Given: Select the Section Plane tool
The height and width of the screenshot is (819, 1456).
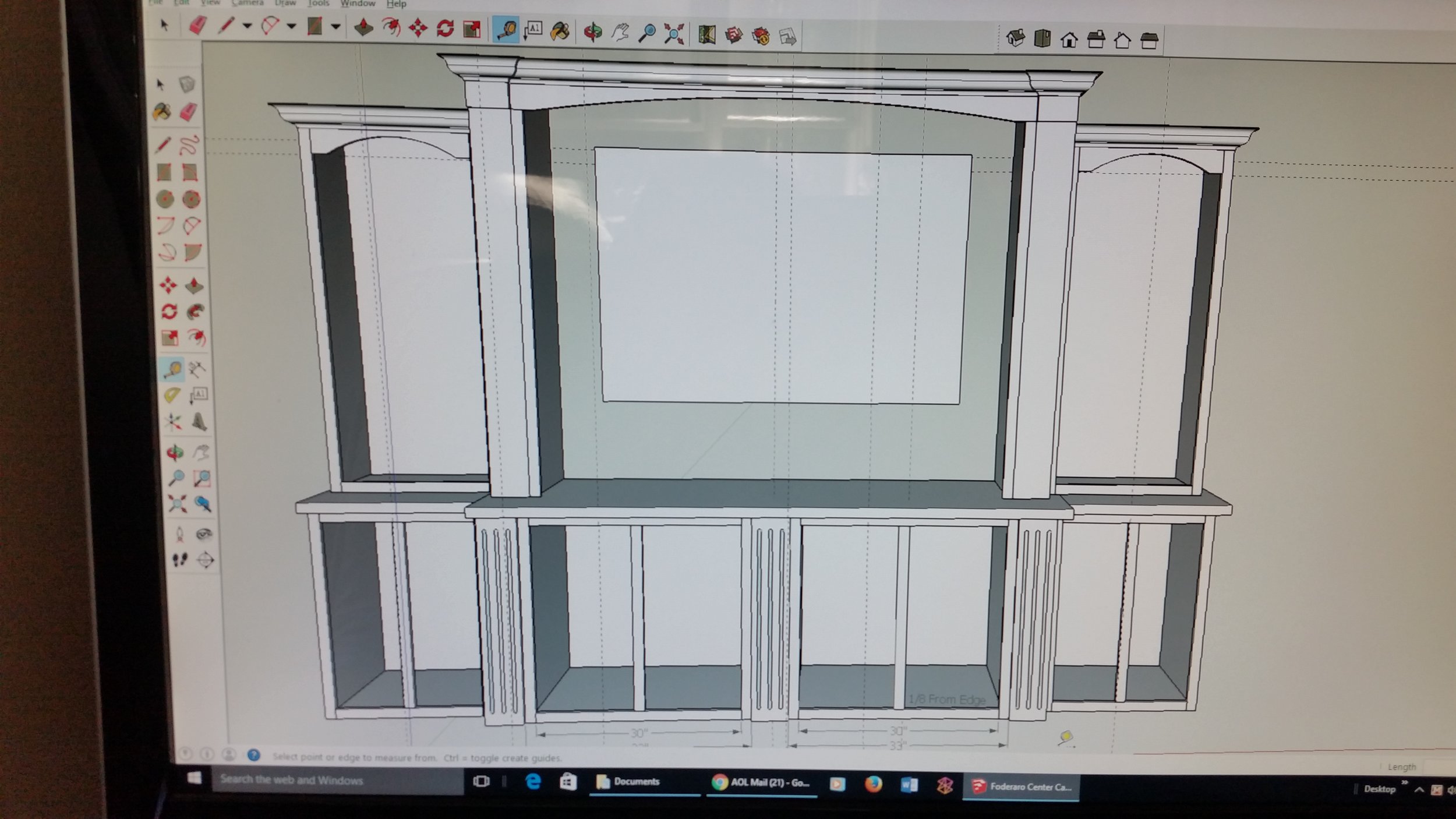Looking at the screenshot, I should [x=205, y=560].
